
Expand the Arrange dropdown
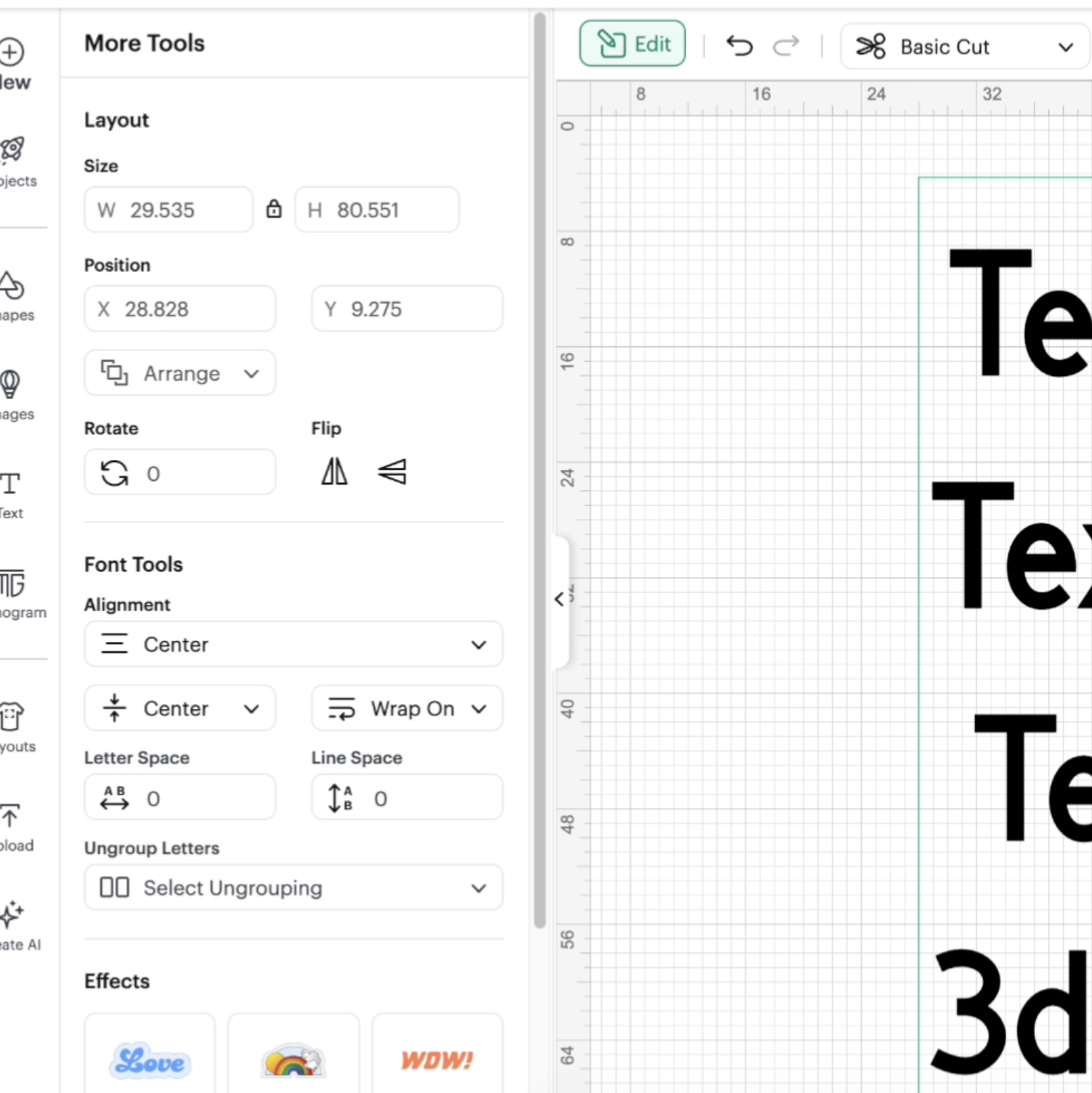[180, 373]
